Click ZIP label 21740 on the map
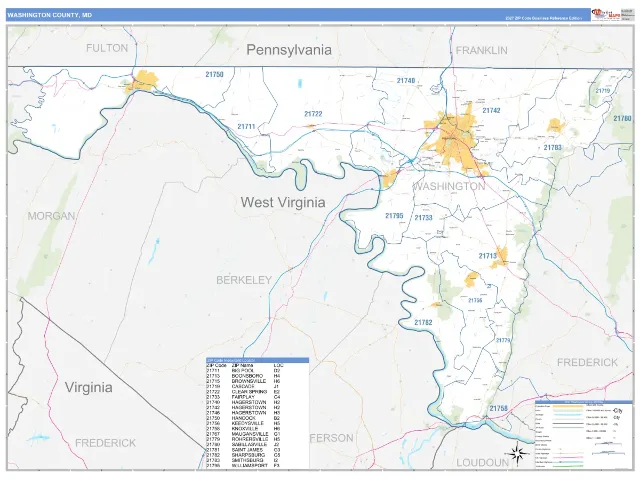 (x=406, y=80)
